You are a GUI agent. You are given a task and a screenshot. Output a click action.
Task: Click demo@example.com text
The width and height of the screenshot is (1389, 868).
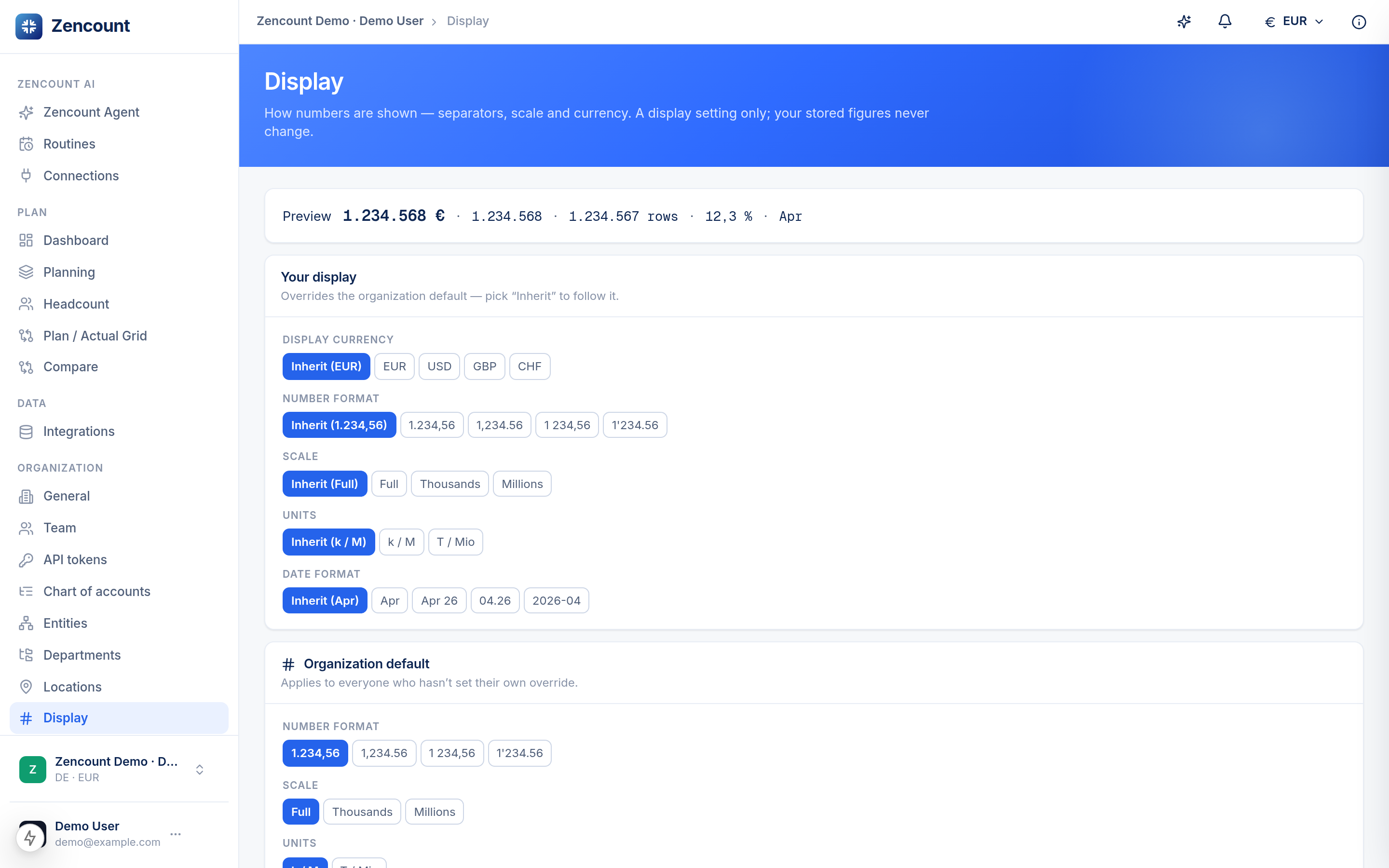point(108,842)
